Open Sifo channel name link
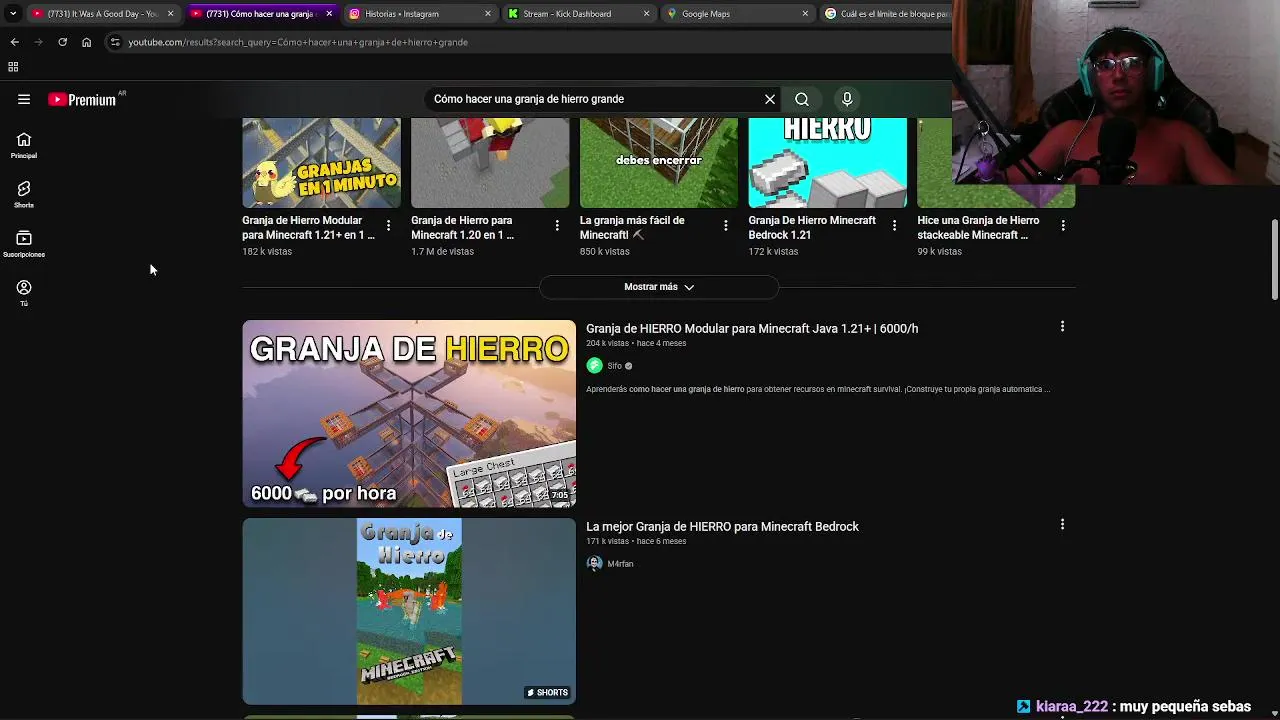This screenshot has width=1280, height=720. click(614, 366)
